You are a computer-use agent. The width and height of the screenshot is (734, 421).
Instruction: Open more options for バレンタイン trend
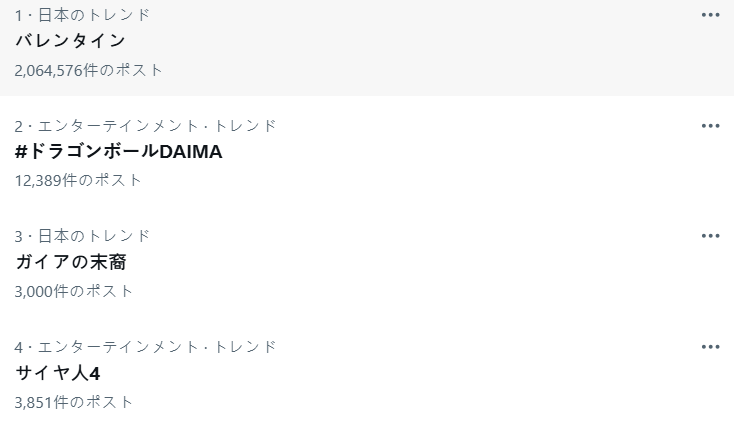[711, 16]
